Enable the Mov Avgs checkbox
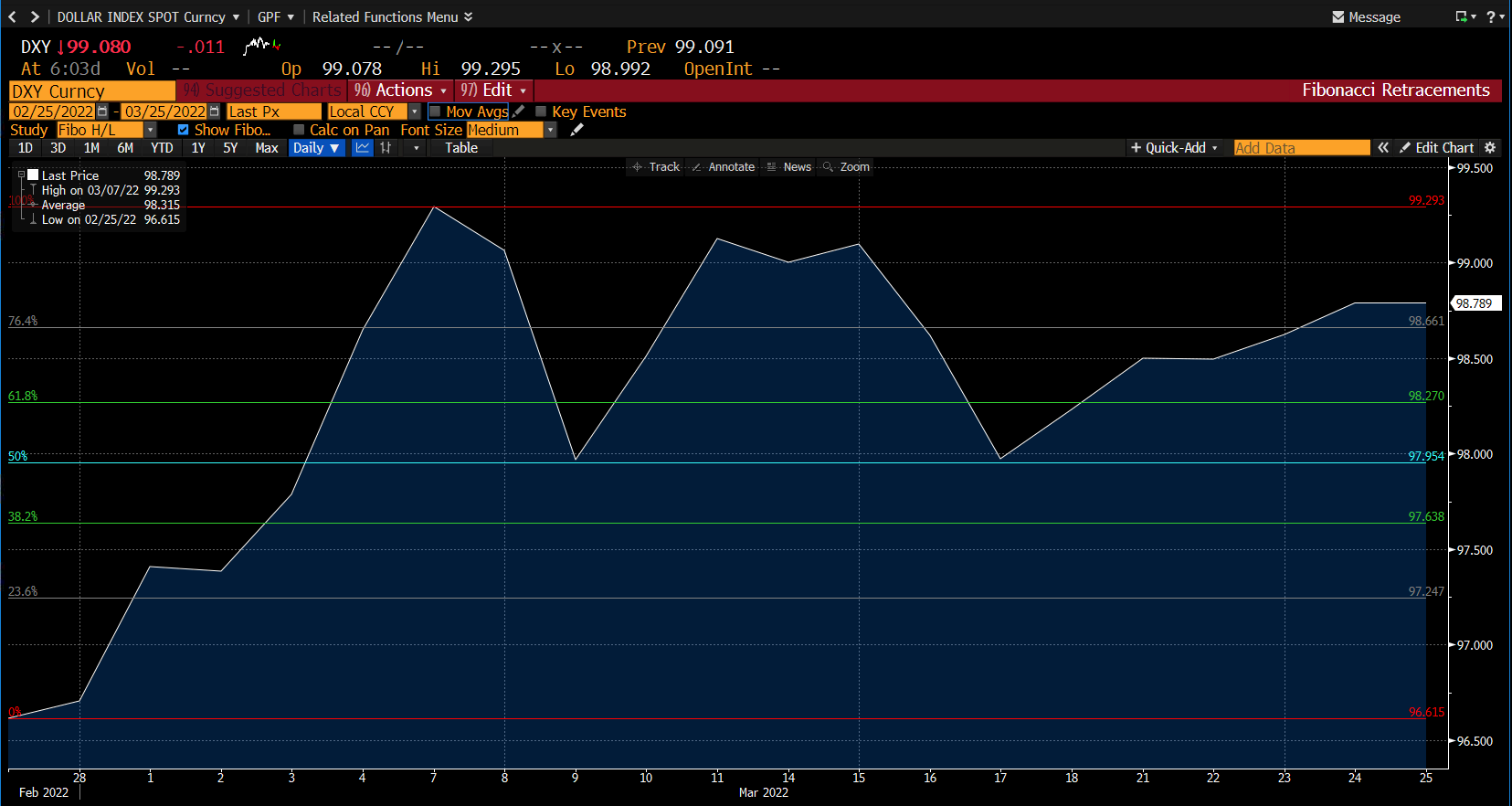Viewport: 1512px width, 806px height. pos(436,111)
